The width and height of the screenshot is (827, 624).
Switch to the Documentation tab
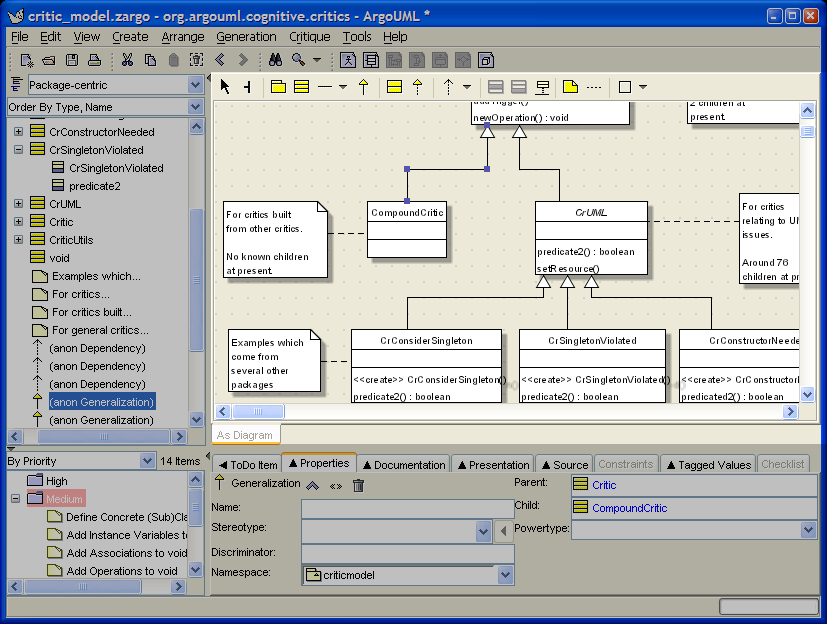click(x=403, y=464)
